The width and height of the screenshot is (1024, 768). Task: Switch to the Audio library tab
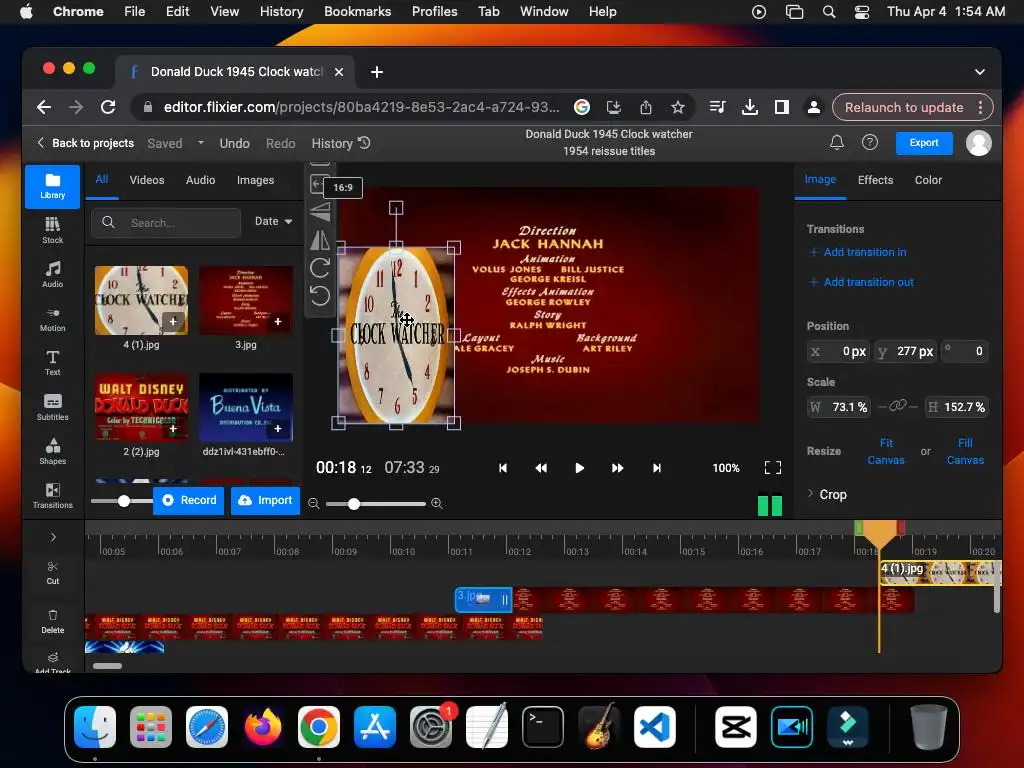point(200,180)
